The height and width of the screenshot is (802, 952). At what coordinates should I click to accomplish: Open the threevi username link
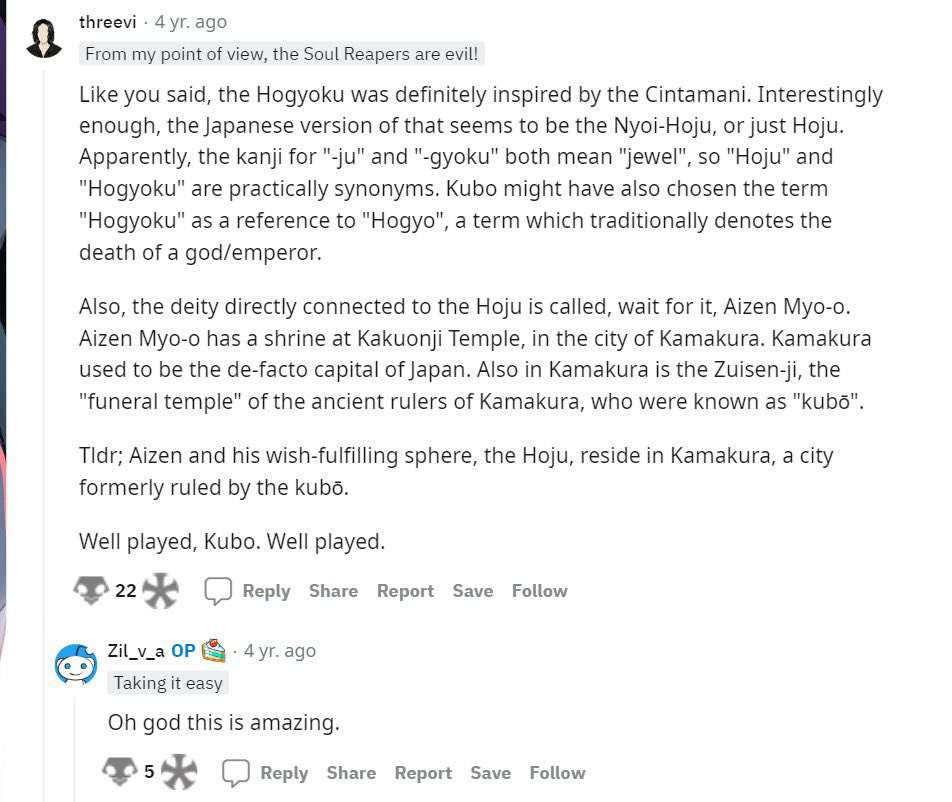107,22
